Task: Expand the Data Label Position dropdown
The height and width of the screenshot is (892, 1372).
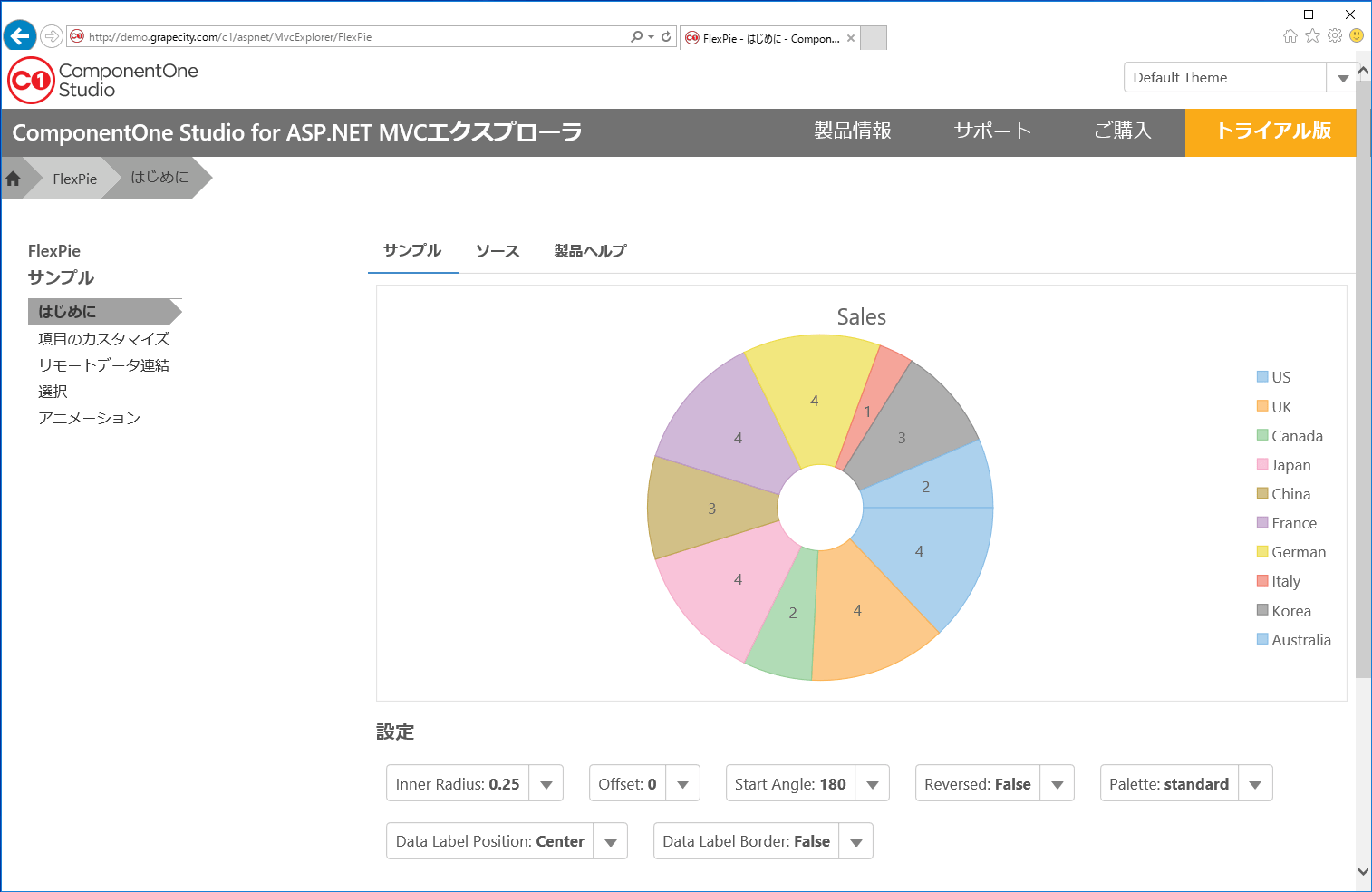Action: 611,840
